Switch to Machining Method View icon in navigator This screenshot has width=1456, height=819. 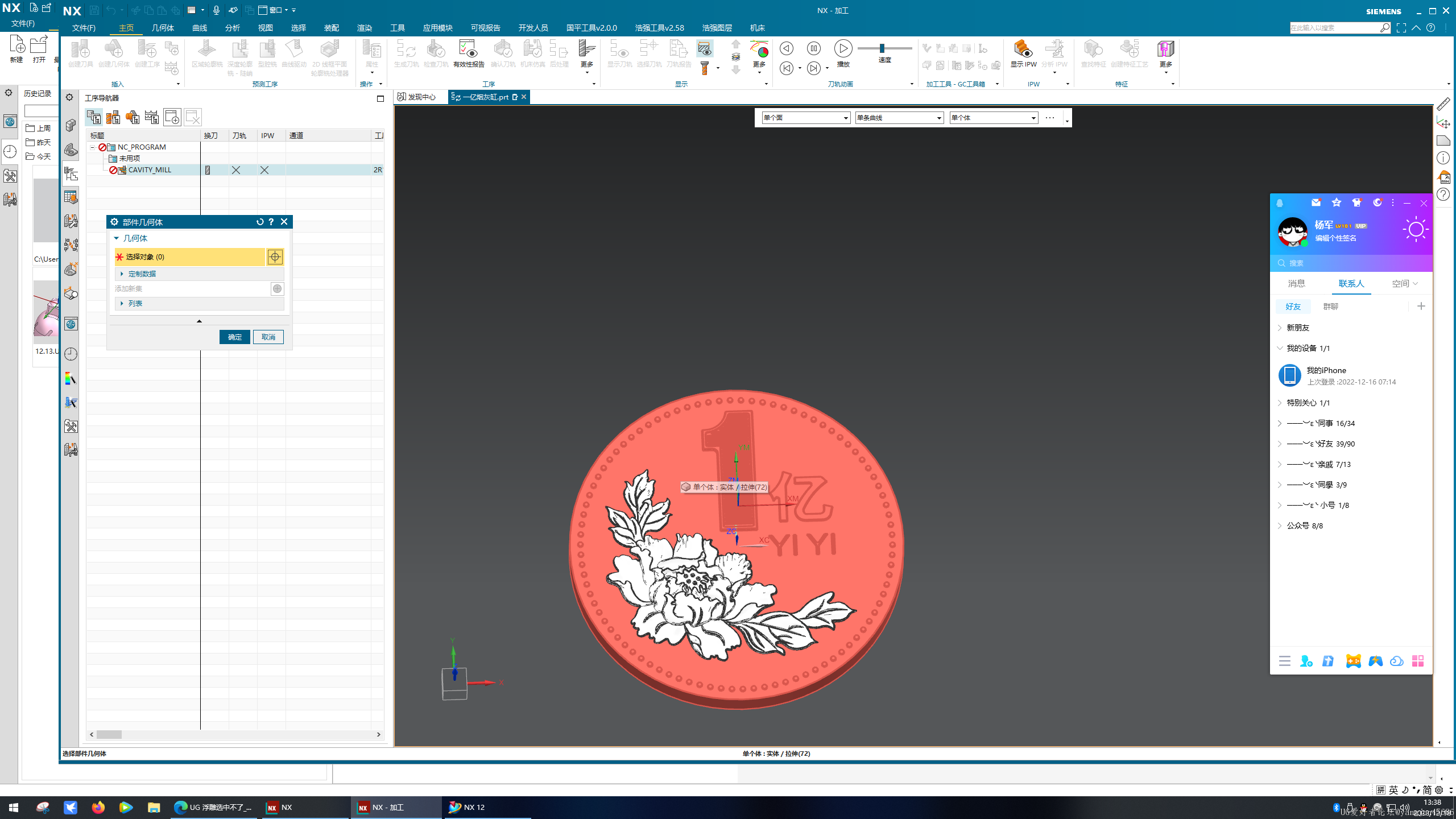click(x=152, y=117)
